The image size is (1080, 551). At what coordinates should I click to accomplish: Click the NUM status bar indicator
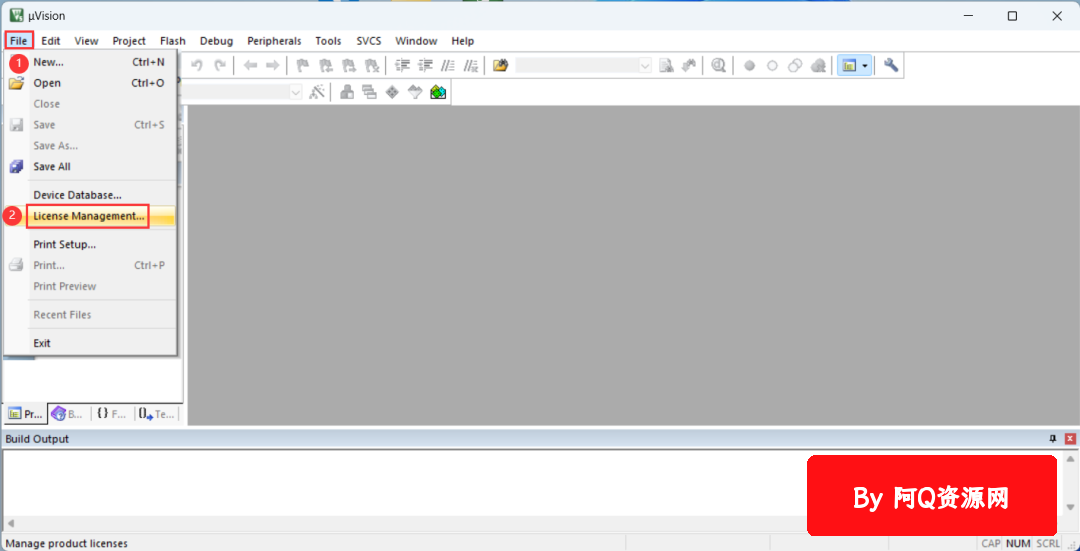tap(1019, 543)
